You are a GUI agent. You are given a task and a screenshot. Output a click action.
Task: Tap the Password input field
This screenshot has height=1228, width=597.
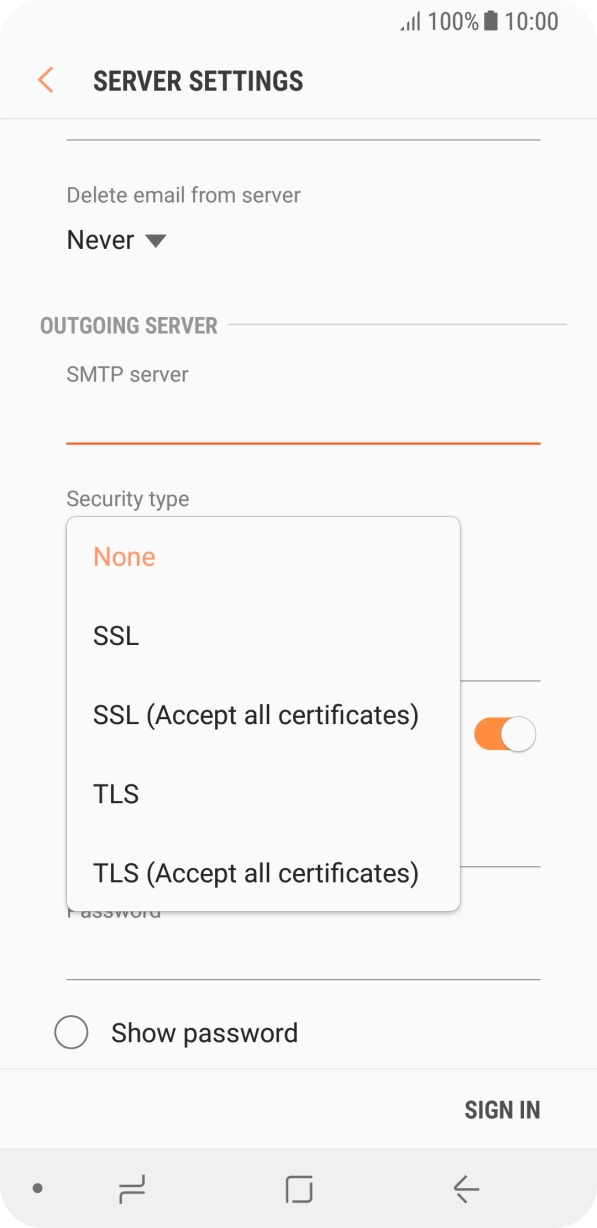pyautogui.click(x=303, y=952)
